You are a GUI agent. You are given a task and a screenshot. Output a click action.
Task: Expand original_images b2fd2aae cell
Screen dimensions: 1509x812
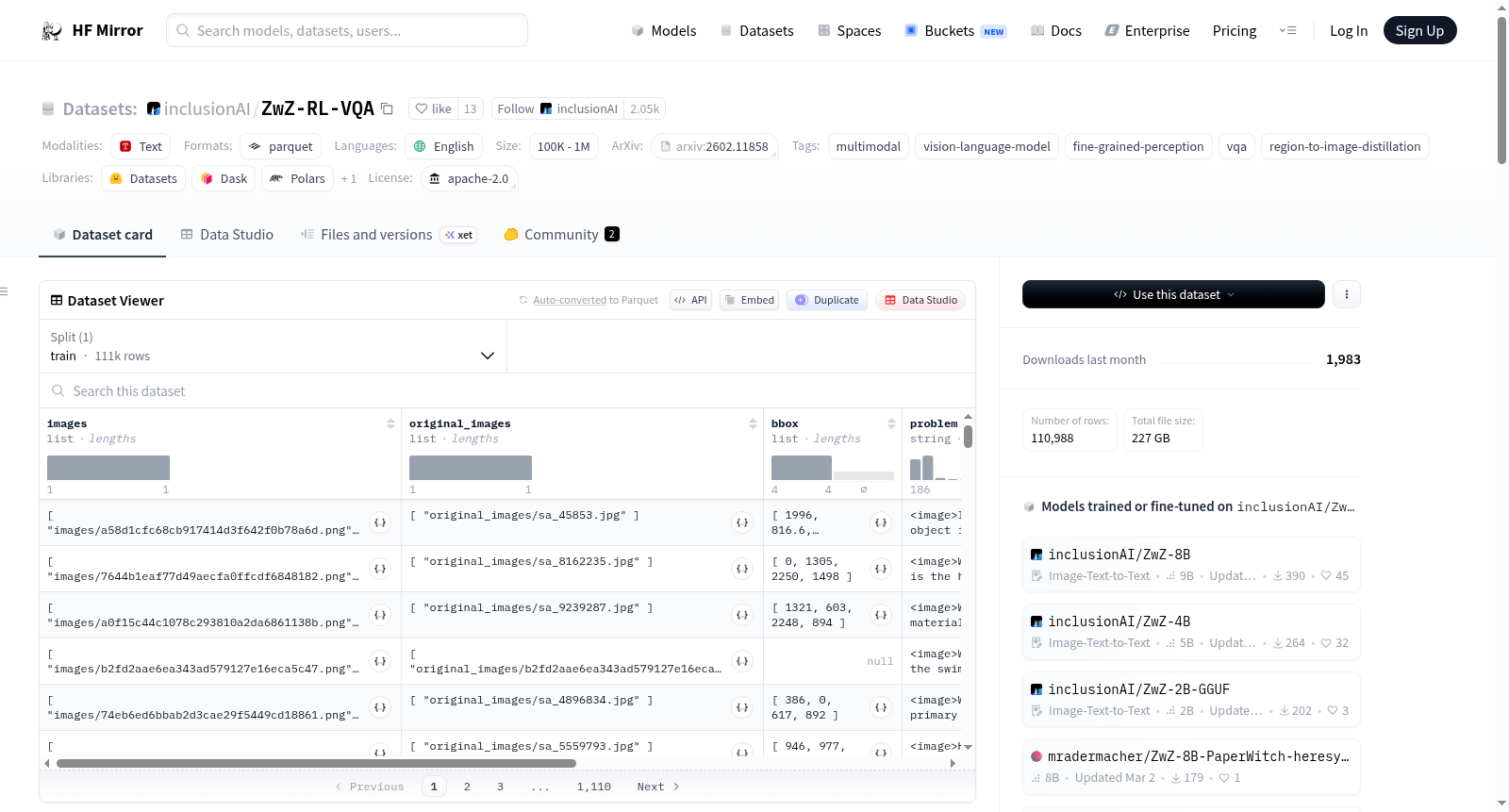(x=742, y=661)
